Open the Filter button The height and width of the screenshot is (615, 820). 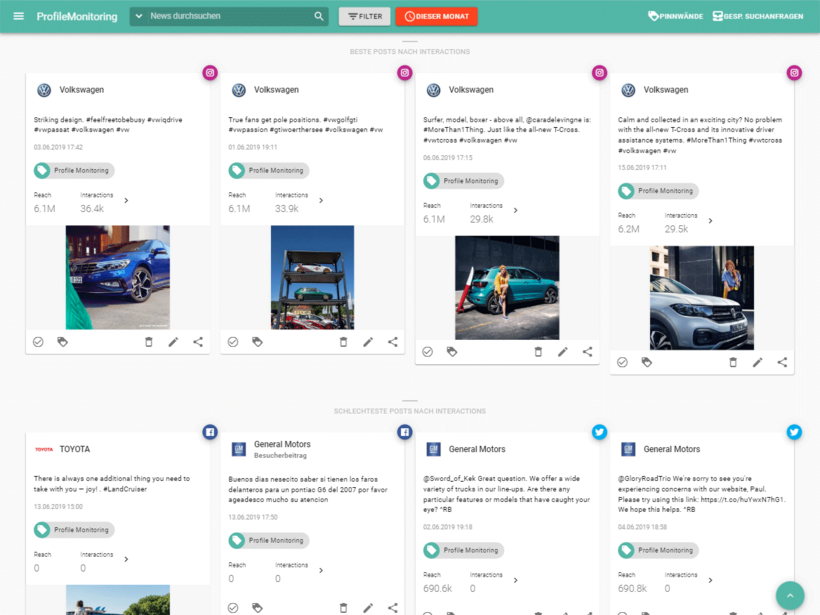(x=365, y=16)
